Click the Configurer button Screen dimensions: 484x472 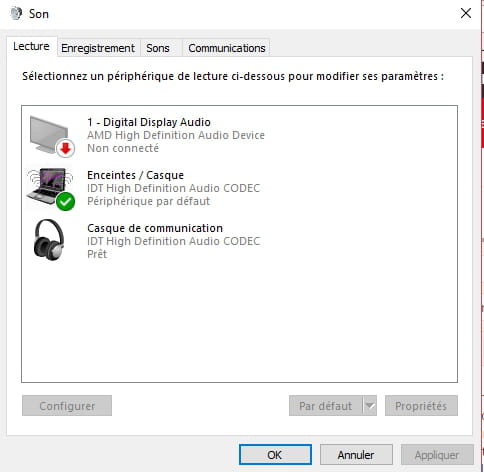(x=67, y=406)
